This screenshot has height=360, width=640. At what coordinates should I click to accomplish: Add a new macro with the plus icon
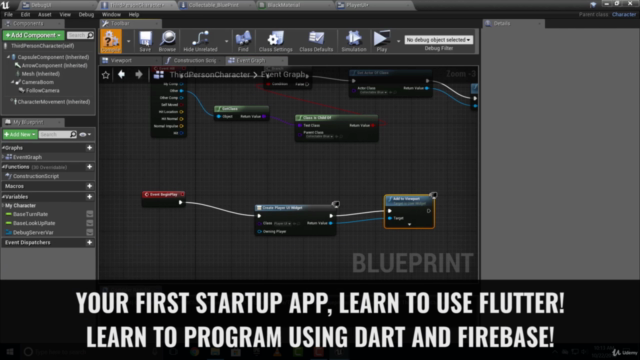[x=89, y=186]
